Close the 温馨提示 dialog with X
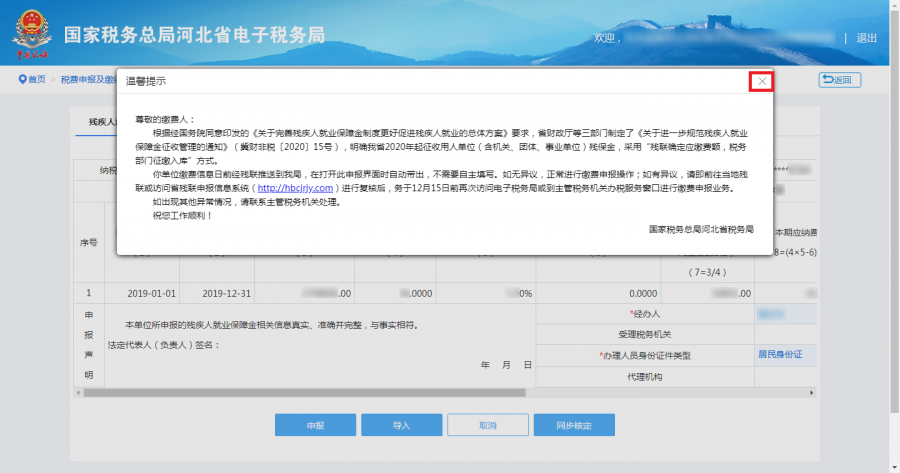 click(762, 81)
